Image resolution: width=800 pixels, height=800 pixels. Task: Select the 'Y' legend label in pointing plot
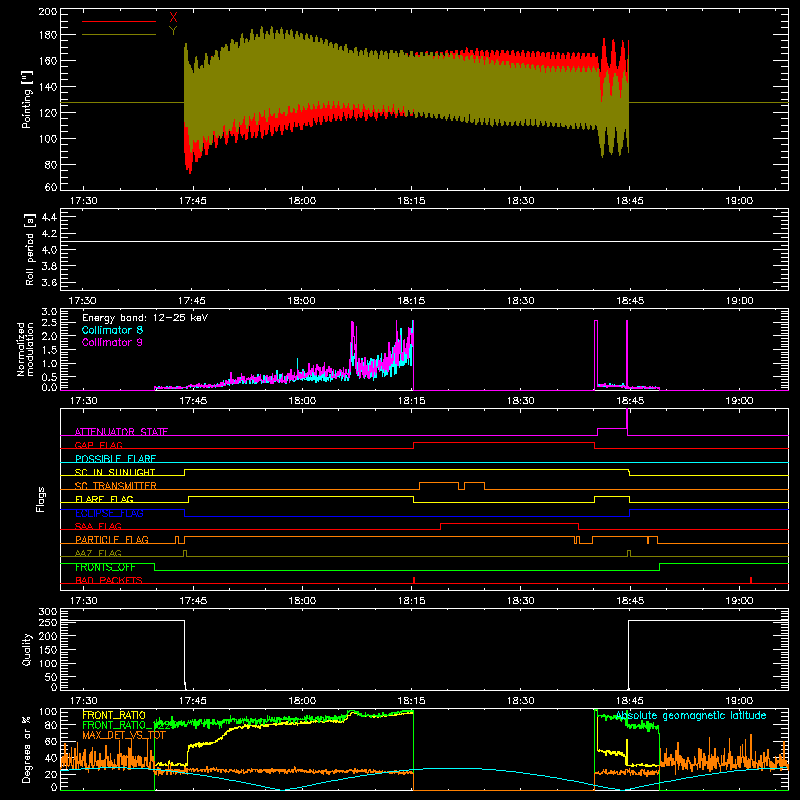coord(173,31)
